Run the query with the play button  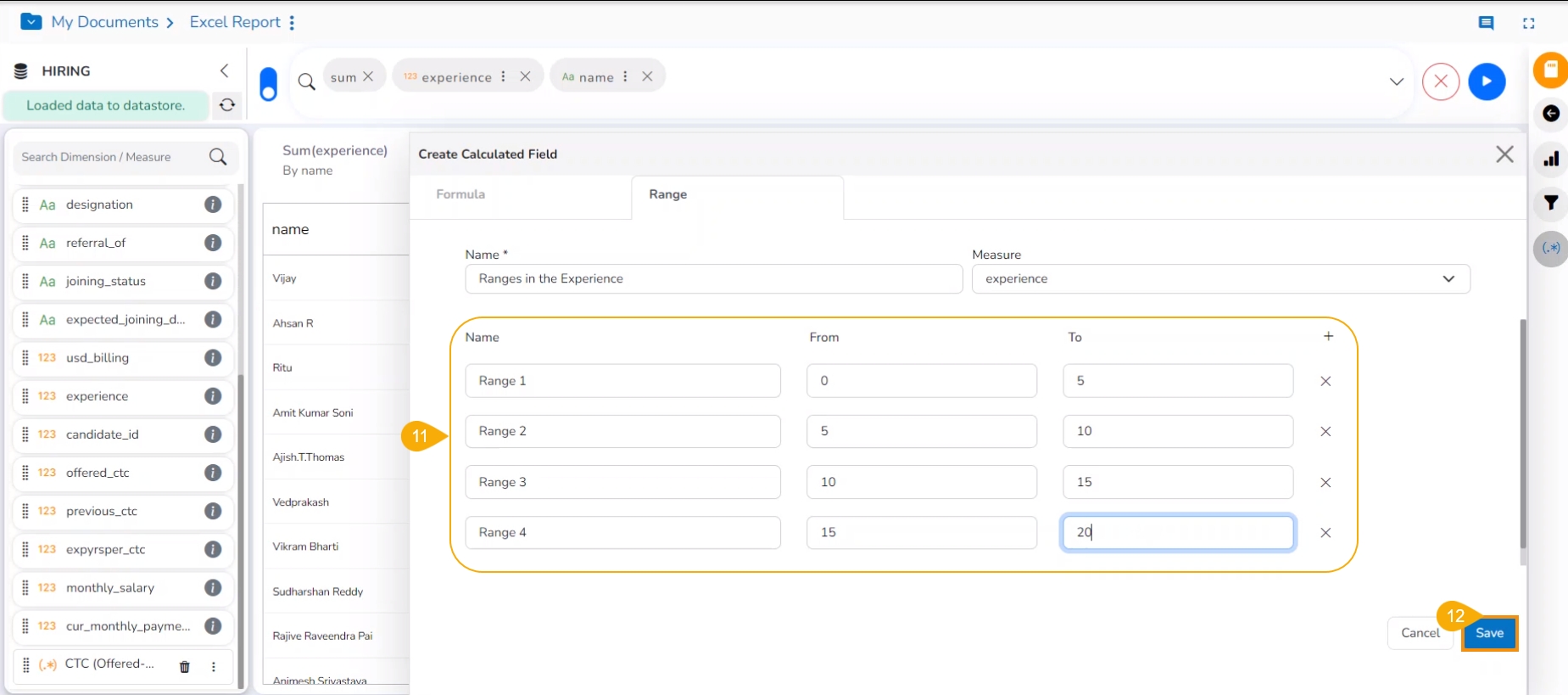[1486, 81]
